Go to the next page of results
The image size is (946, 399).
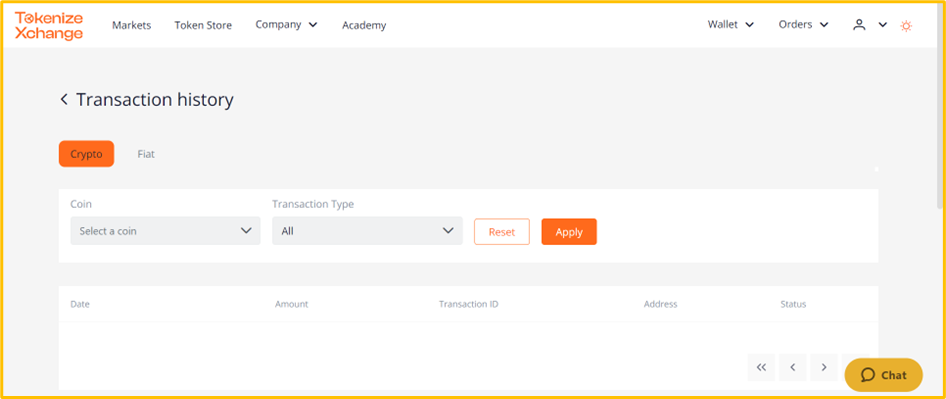(824, 367)
